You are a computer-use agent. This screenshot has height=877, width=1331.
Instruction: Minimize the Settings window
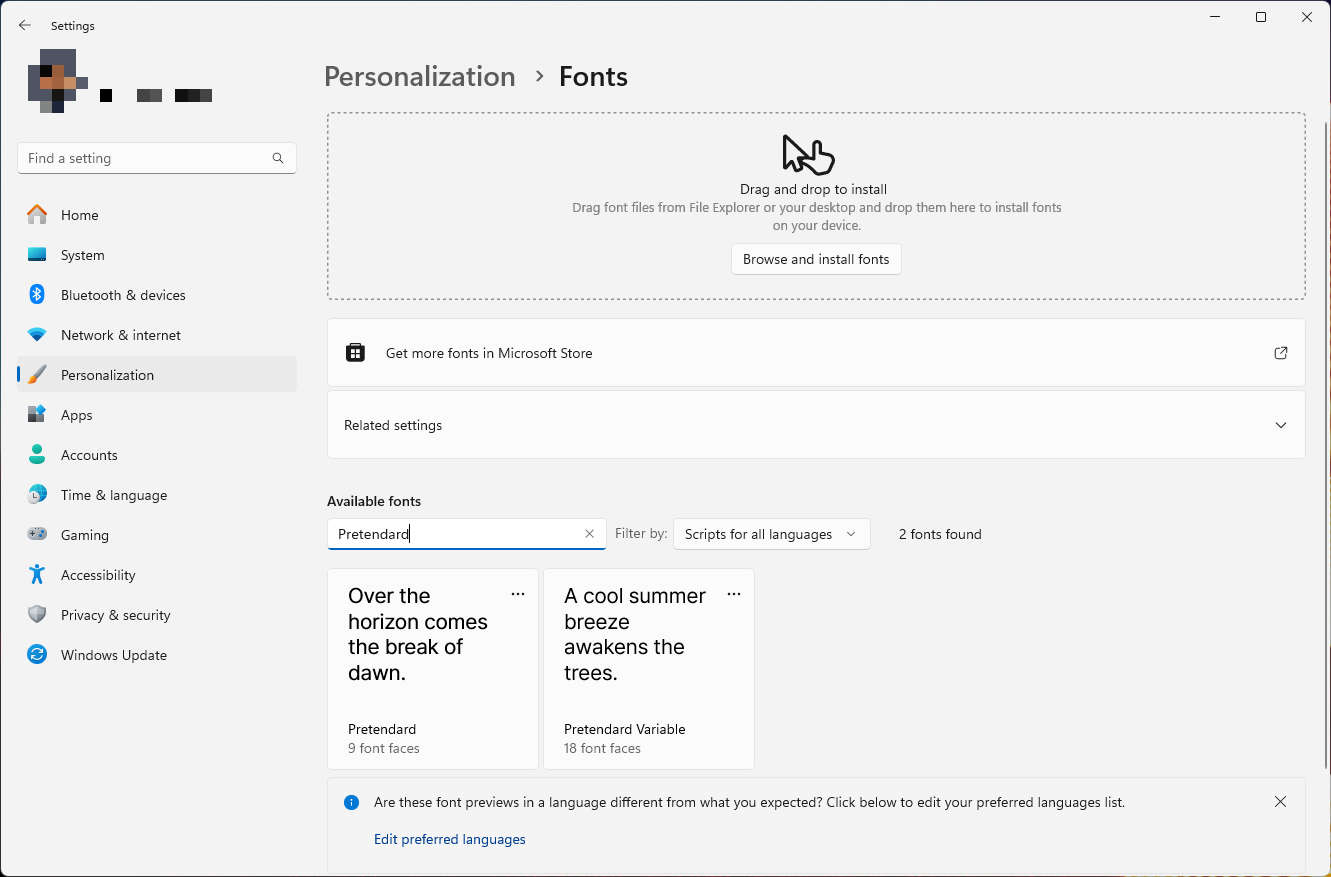[1215, 17]
